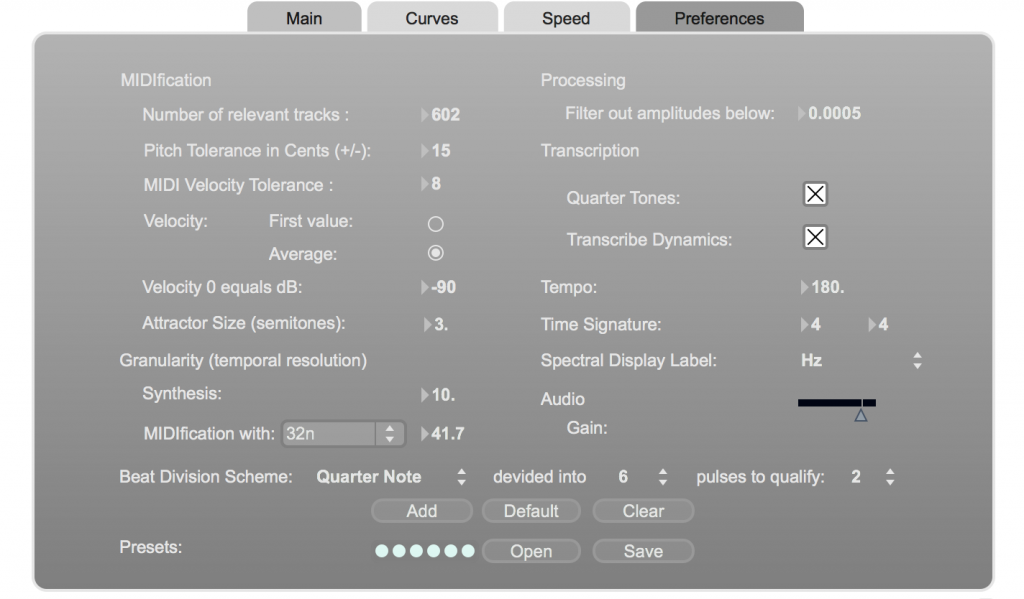Select the First value velocity radio button

[436, 224]
